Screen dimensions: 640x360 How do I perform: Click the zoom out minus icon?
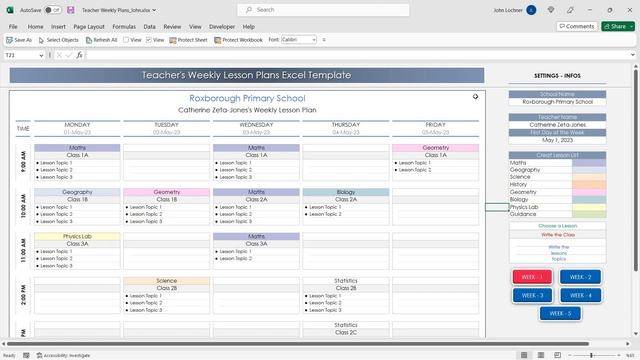570,355
